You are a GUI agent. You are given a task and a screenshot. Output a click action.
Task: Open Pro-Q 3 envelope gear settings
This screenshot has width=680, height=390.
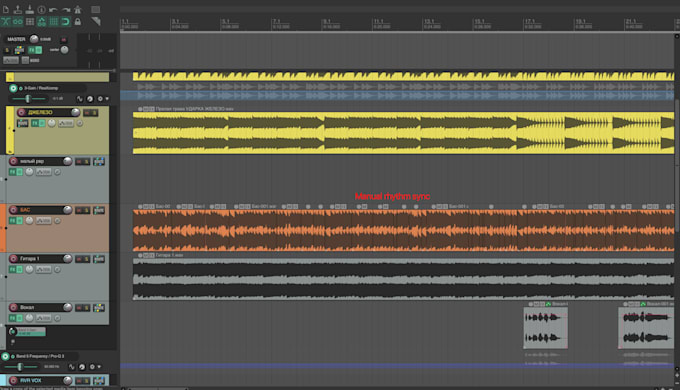92,367
